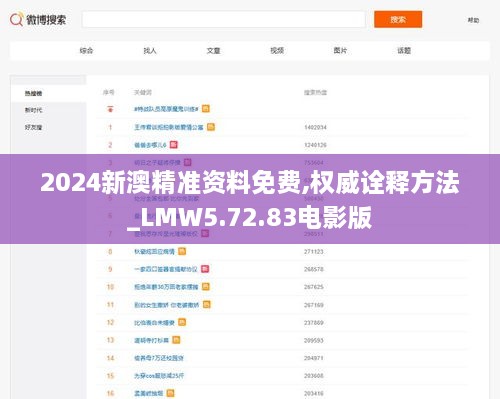Click the orange badge beside rank 10 keyword
Image resolution: width=500 pixels, height=399 pixels.
point(206,287)
